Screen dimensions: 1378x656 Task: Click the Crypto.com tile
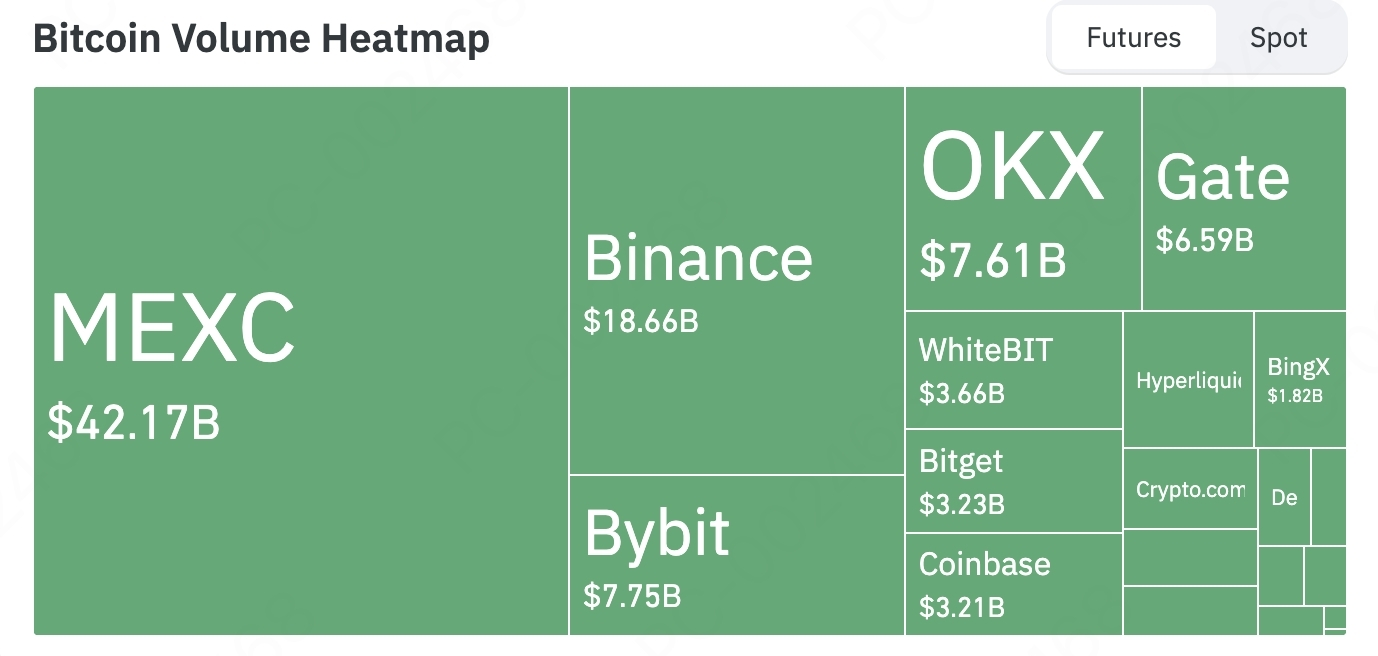1190,490
